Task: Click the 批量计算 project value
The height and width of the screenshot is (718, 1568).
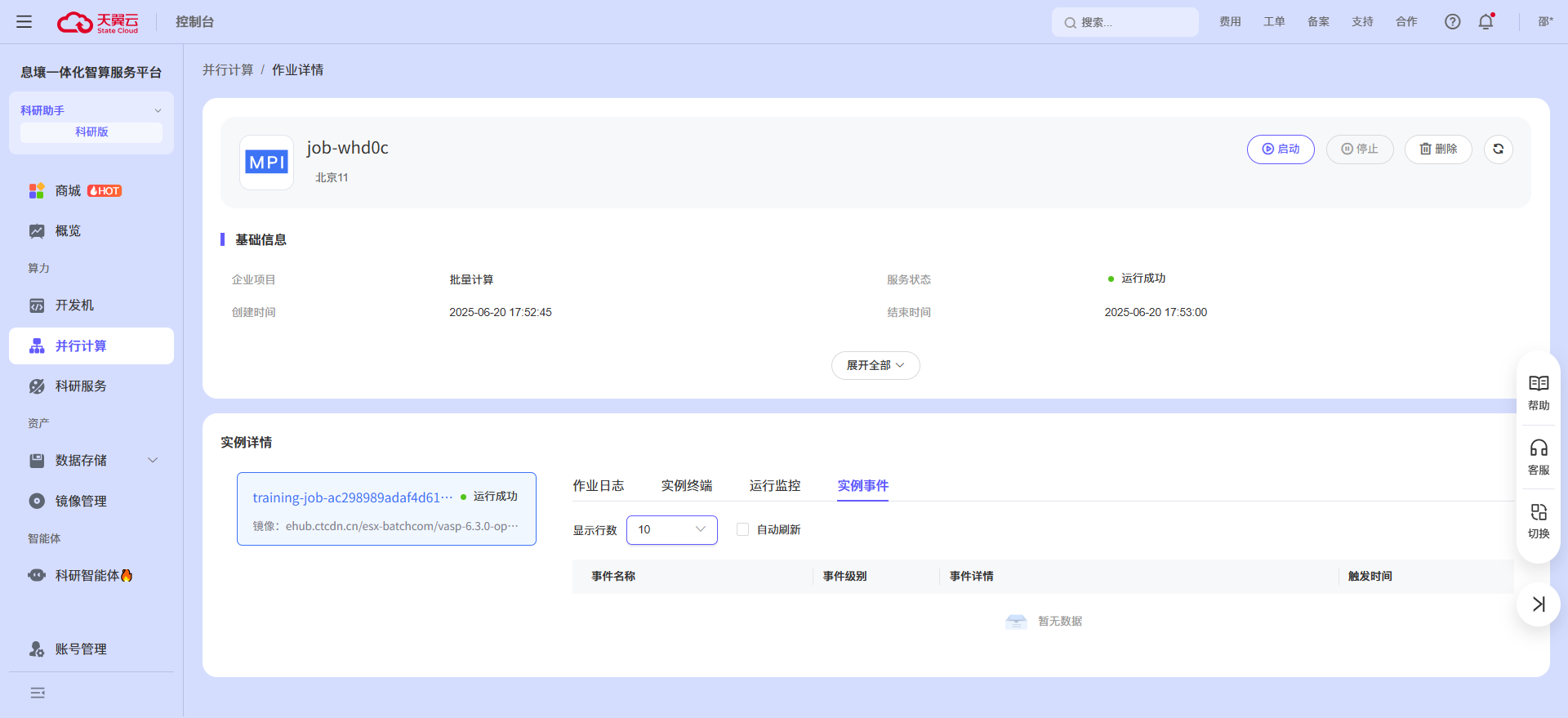Action: (x=471, y=280)
